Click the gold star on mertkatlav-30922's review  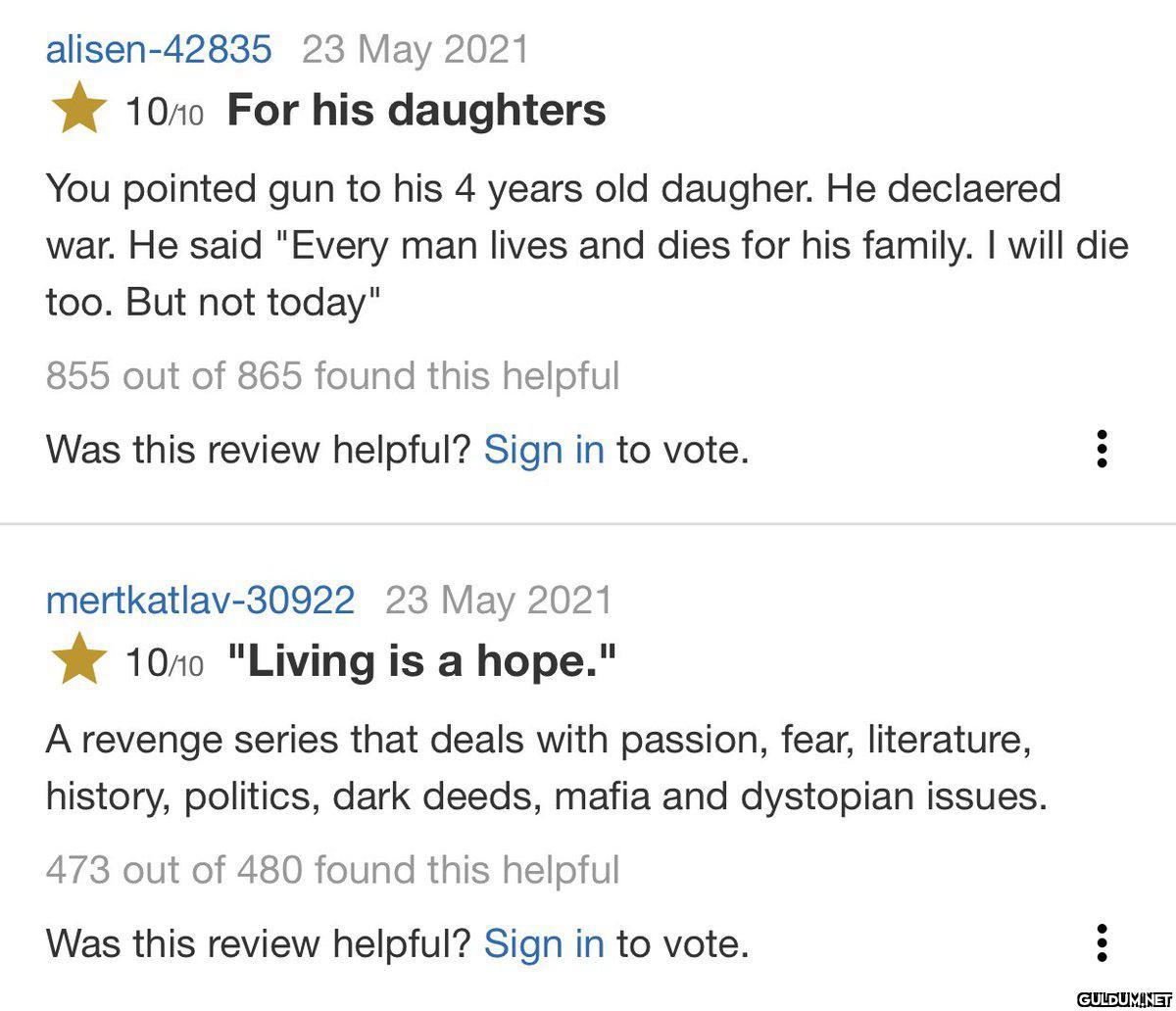coord(80,659)
